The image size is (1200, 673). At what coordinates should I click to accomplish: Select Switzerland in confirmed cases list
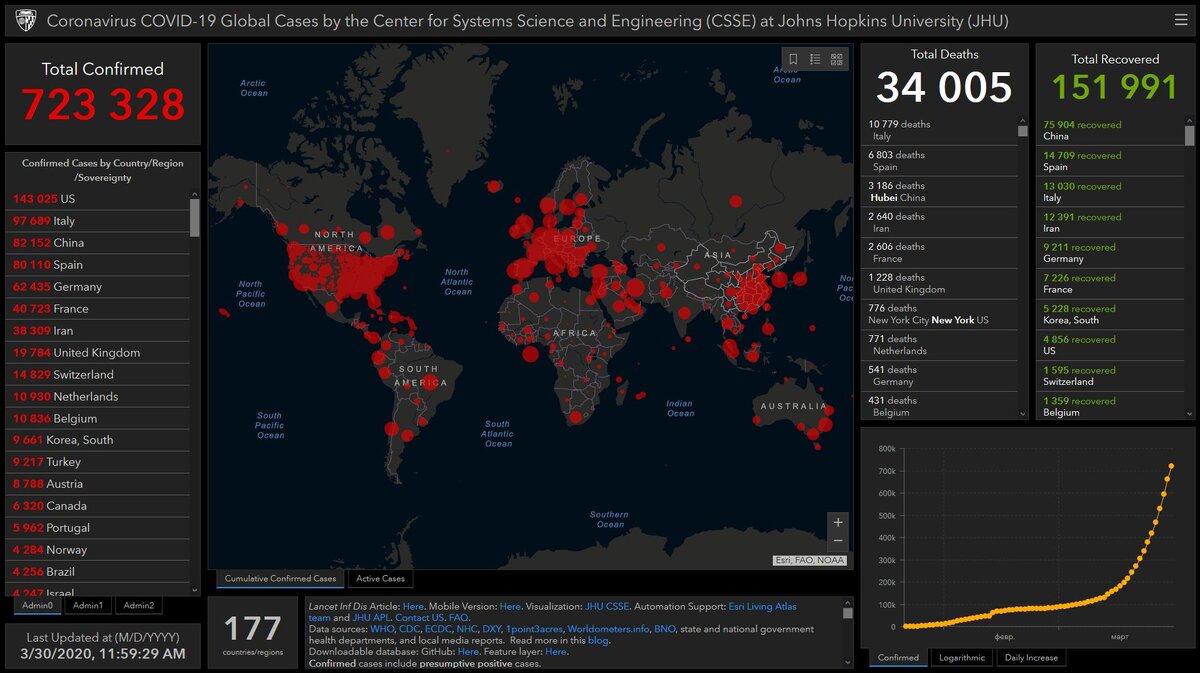97,375
